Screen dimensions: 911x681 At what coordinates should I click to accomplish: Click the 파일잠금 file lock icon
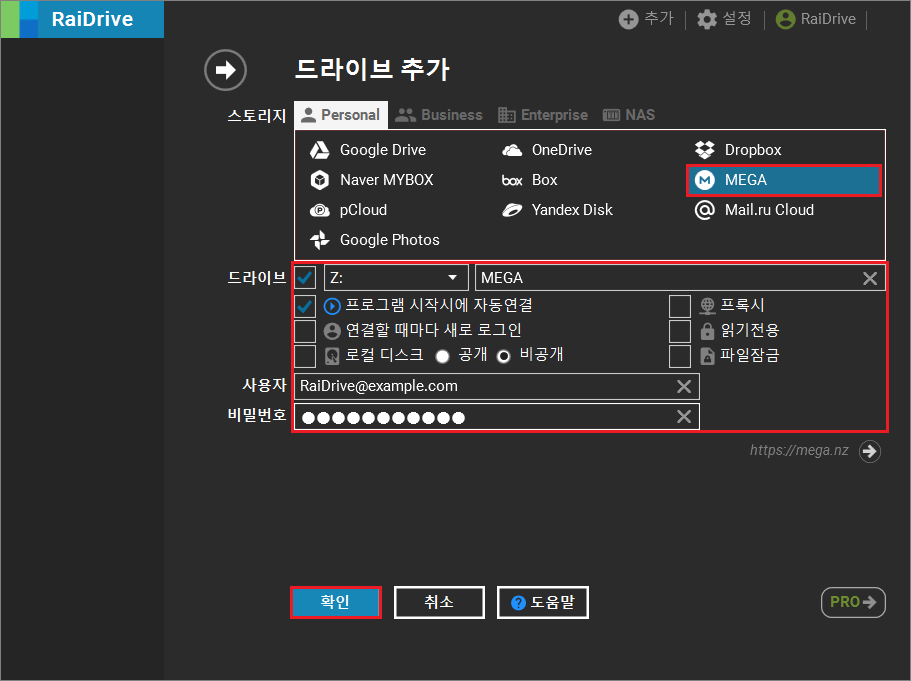(707, 356)
